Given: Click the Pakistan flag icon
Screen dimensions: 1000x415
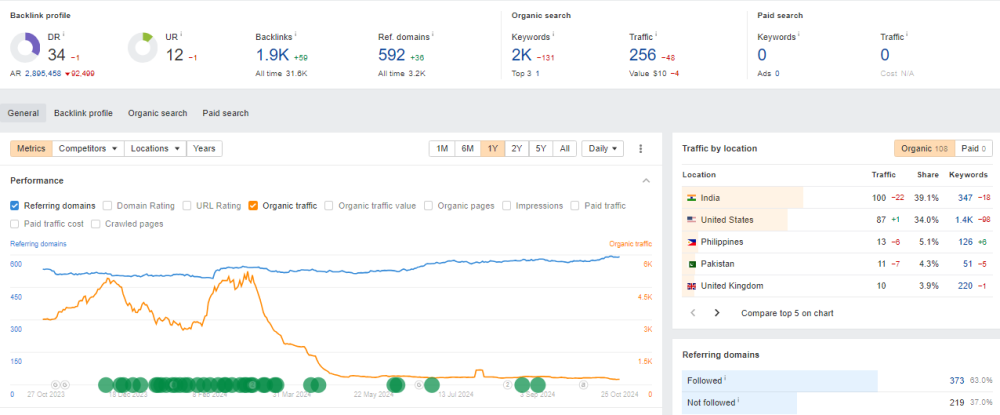Looking at the screenshot, I should 691,264.
